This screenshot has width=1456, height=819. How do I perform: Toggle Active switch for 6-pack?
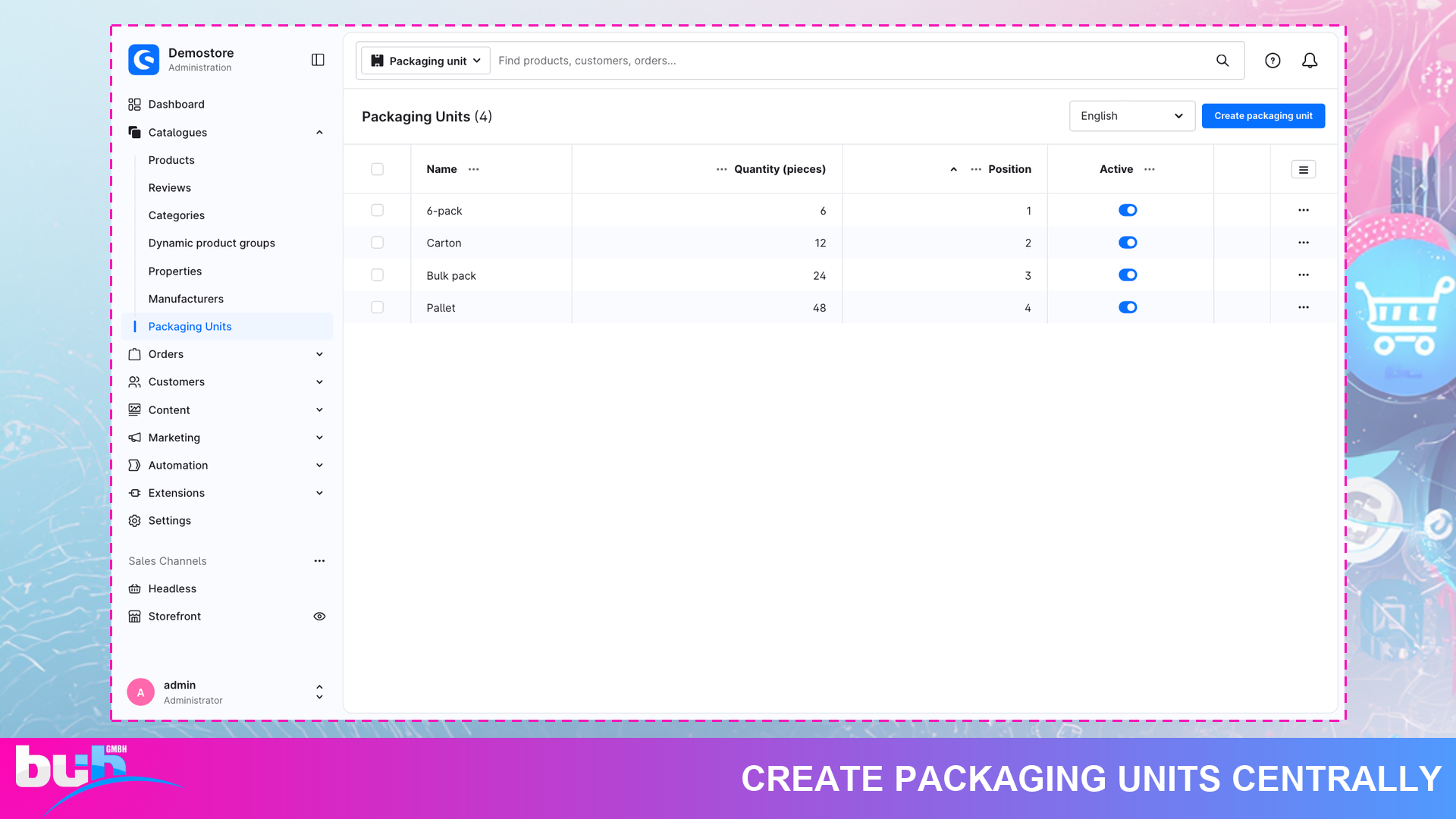(x=1128, y=210)
